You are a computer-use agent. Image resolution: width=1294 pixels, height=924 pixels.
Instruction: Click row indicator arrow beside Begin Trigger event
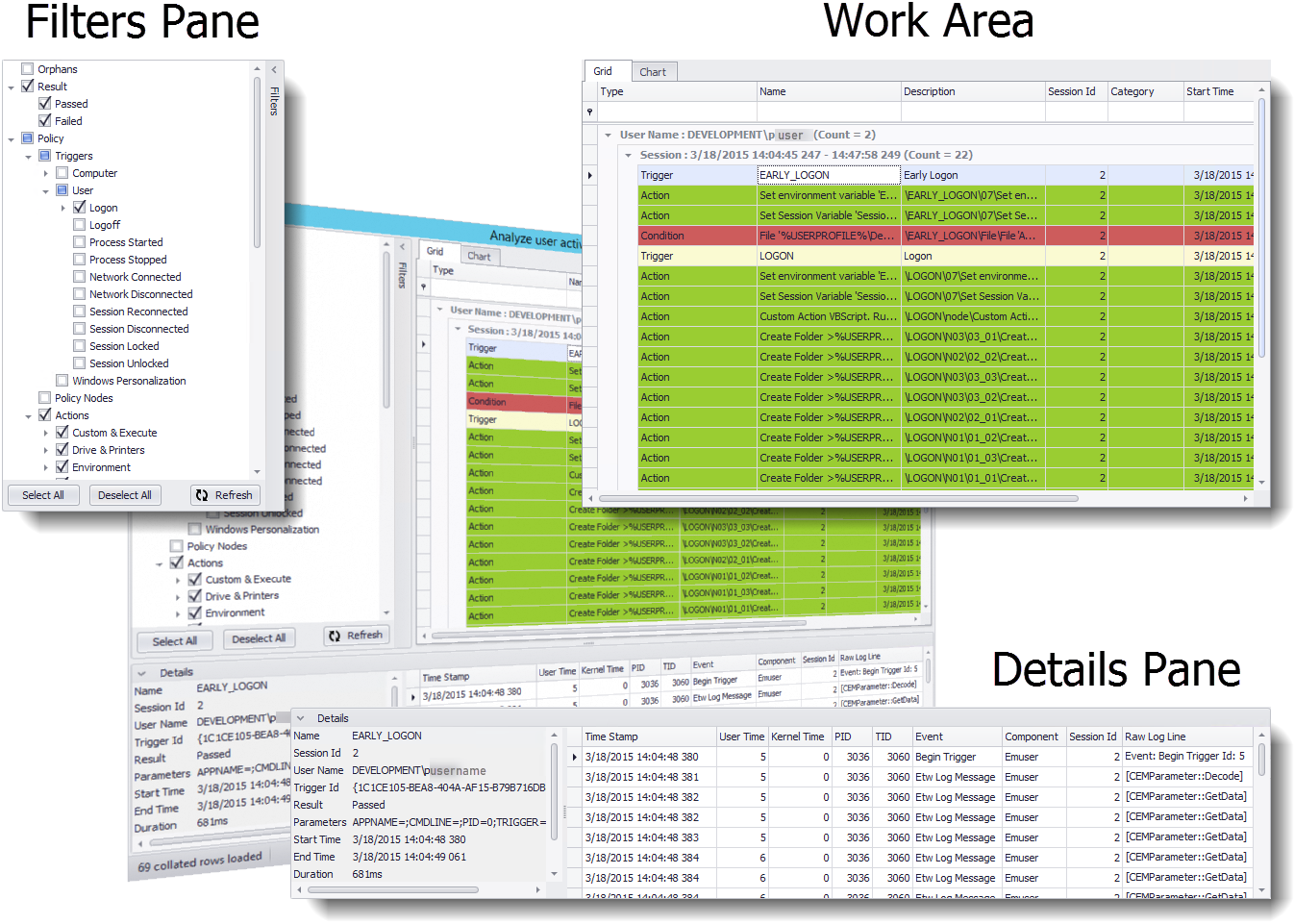pos(575,757)
